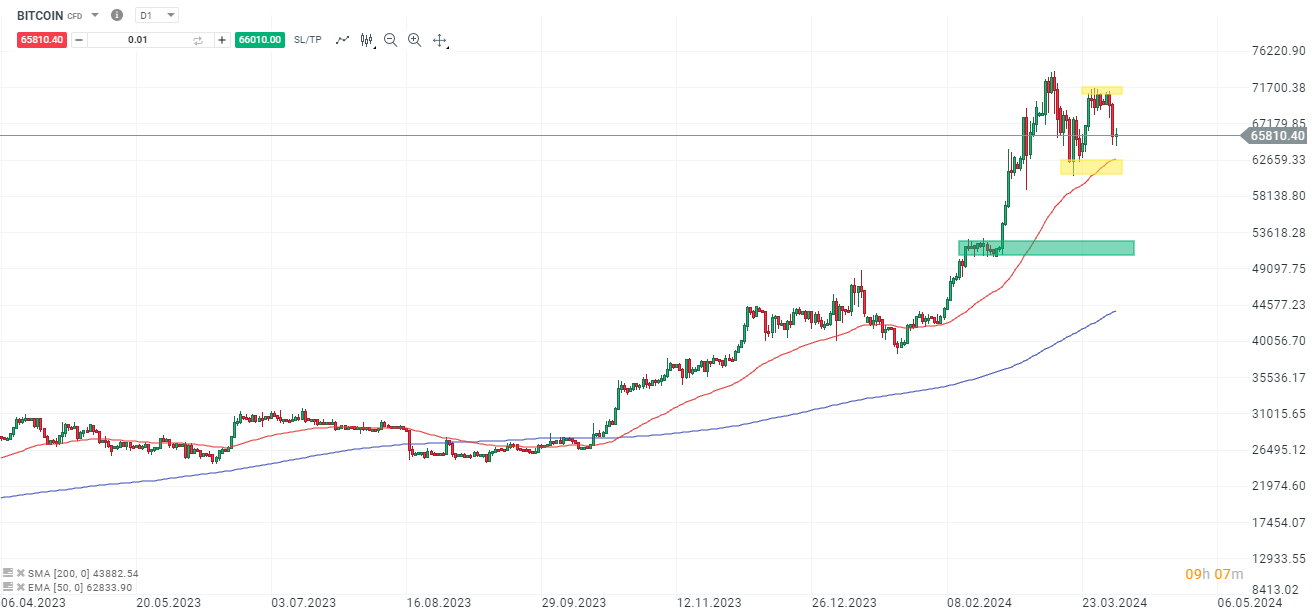The height and width of the screenshot is (615, 1312).
Task: Click the 0.01 quantity input field
Action: [x=139, y=39]
